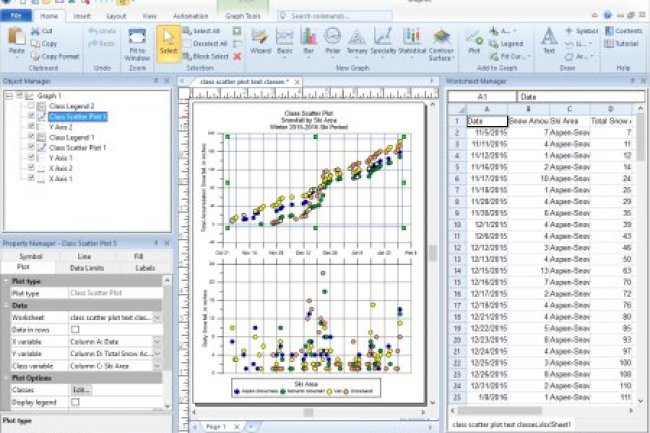Open the Statistical graph types
Viewport: 650px width, 433px height.
click(x=412, y=41)
